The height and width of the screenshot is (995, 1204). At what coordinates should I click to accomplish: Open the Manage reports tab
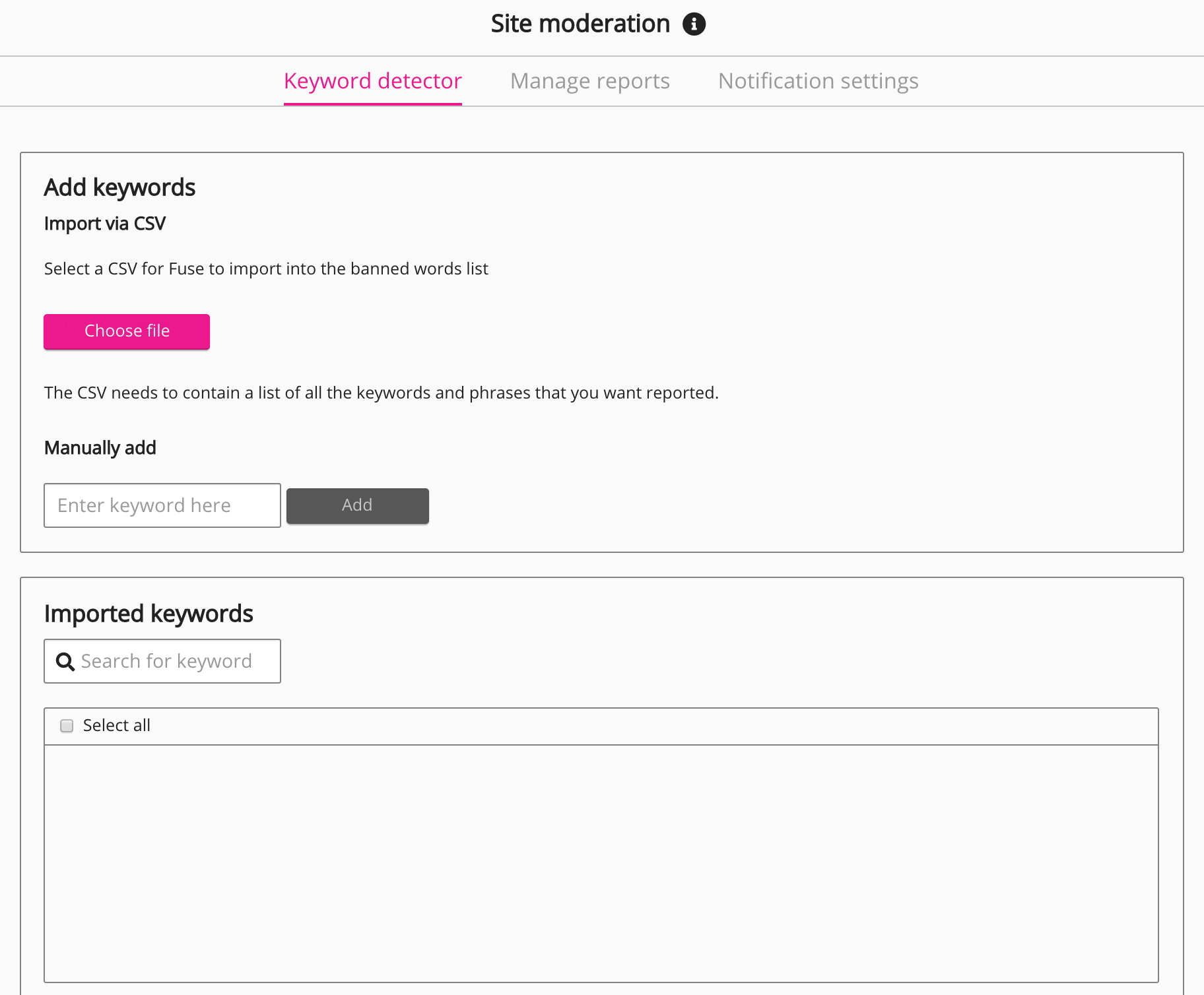pos(589,81)
